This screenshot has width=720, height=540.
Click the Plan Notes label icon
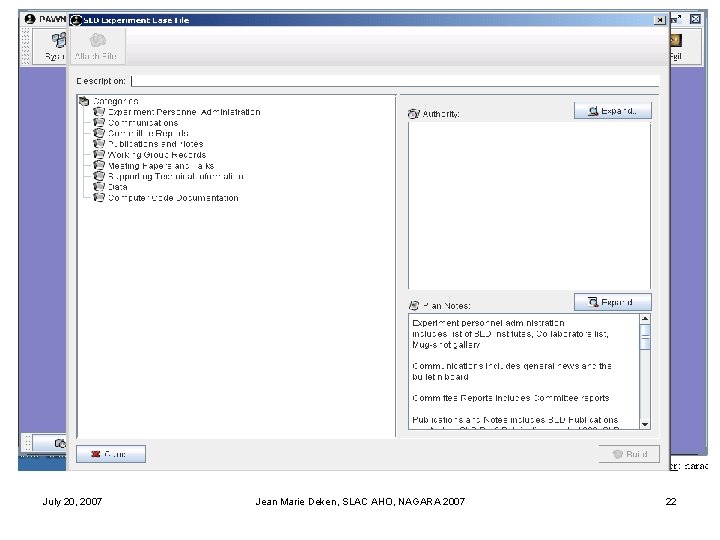413,305
